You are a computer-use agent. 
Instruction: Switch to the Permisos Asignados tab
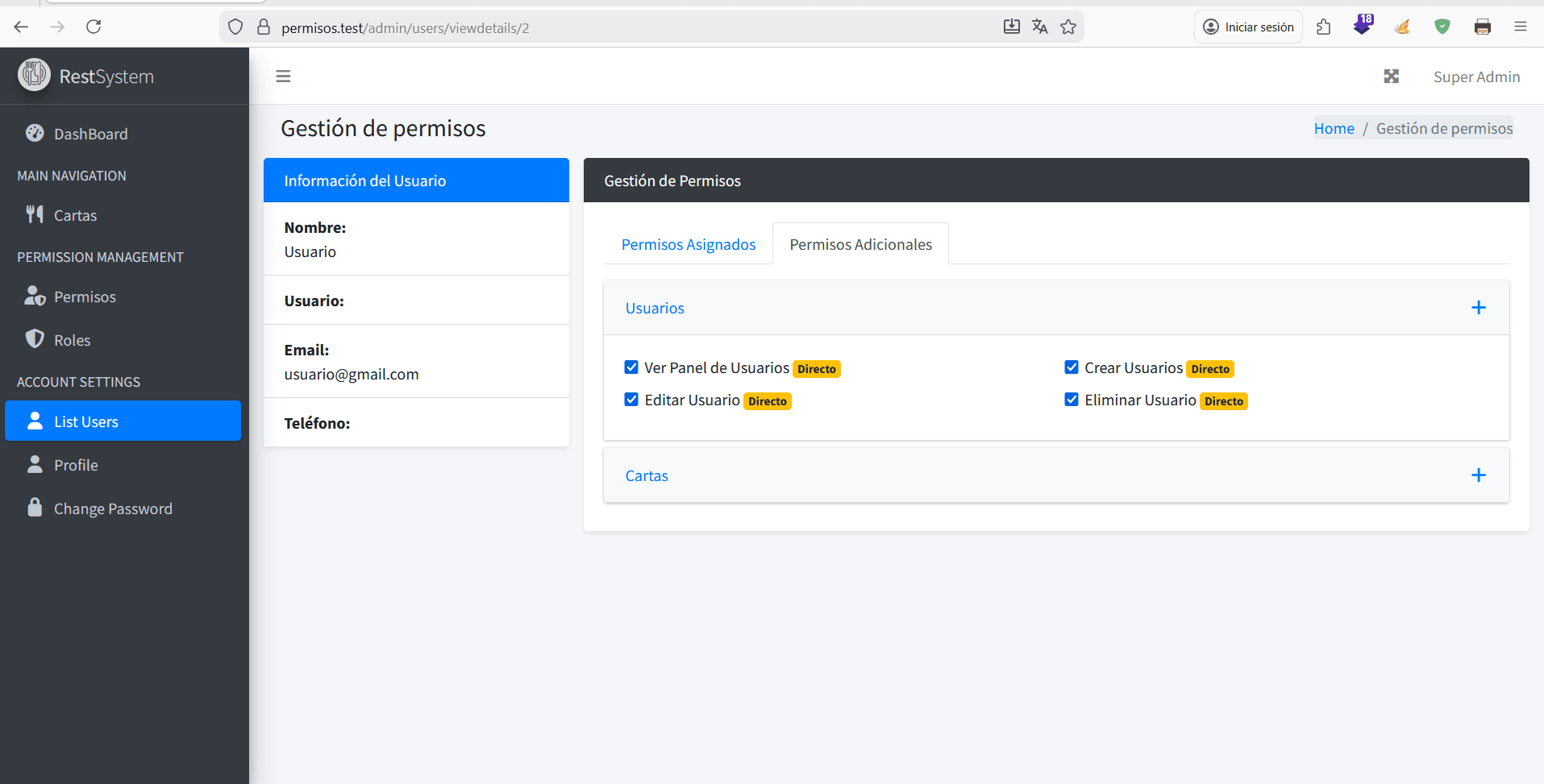[688, 244]
